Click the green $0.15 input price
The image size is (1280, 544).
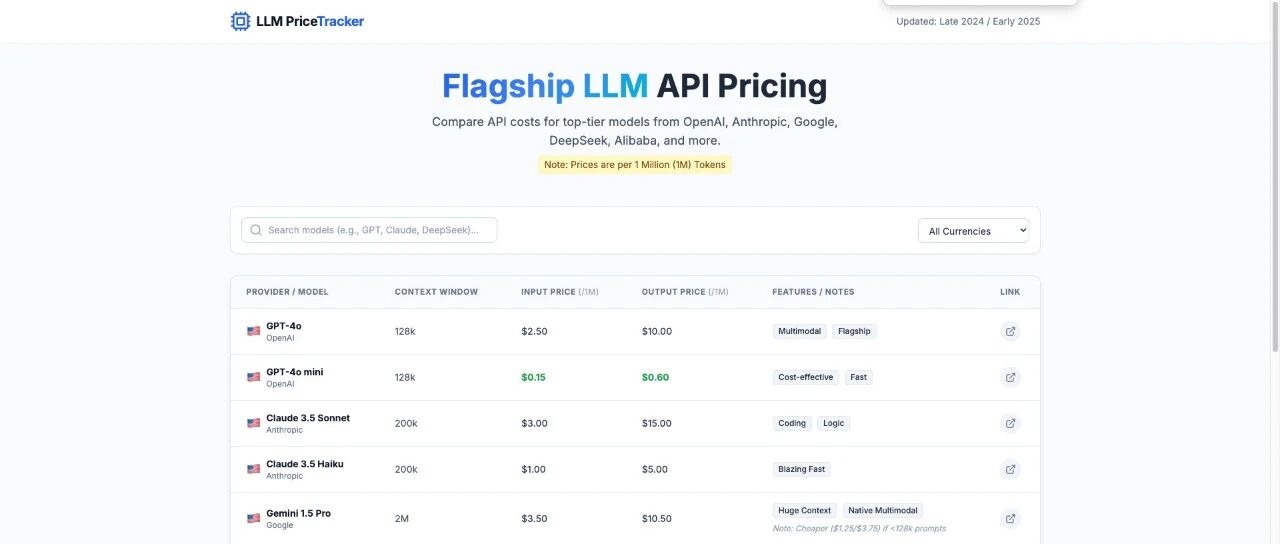pyautogui.click(x=533, y=377)
